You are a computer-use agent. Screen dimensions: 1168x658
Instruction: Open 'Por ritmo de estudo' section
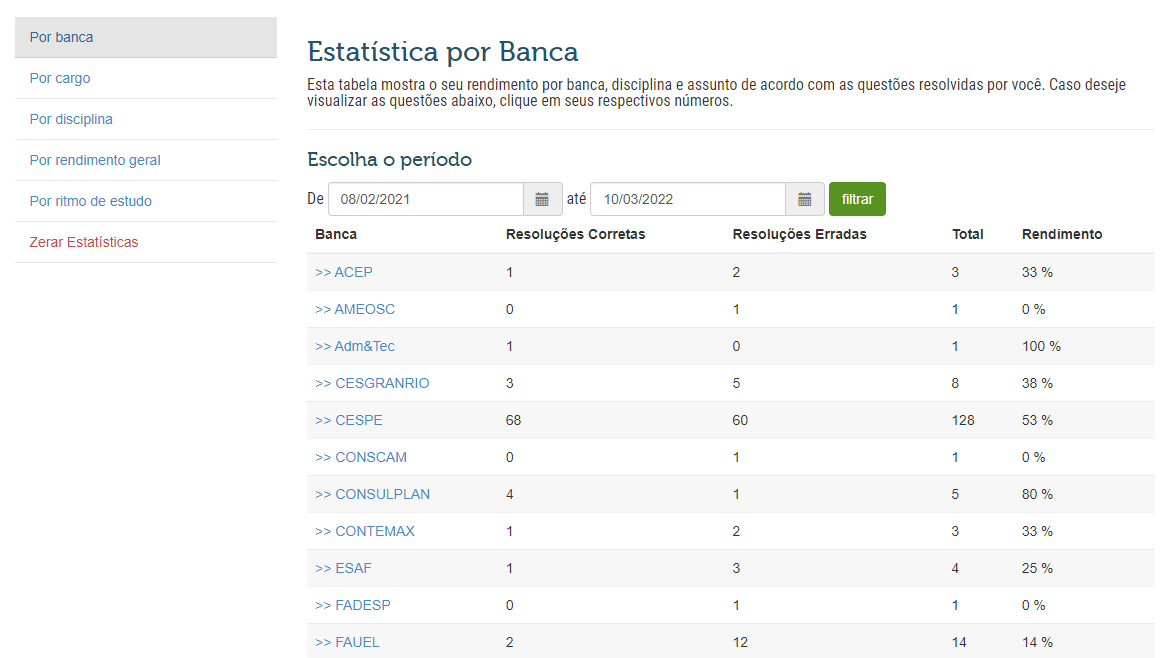pyautogui.click(x=88, y=200)
